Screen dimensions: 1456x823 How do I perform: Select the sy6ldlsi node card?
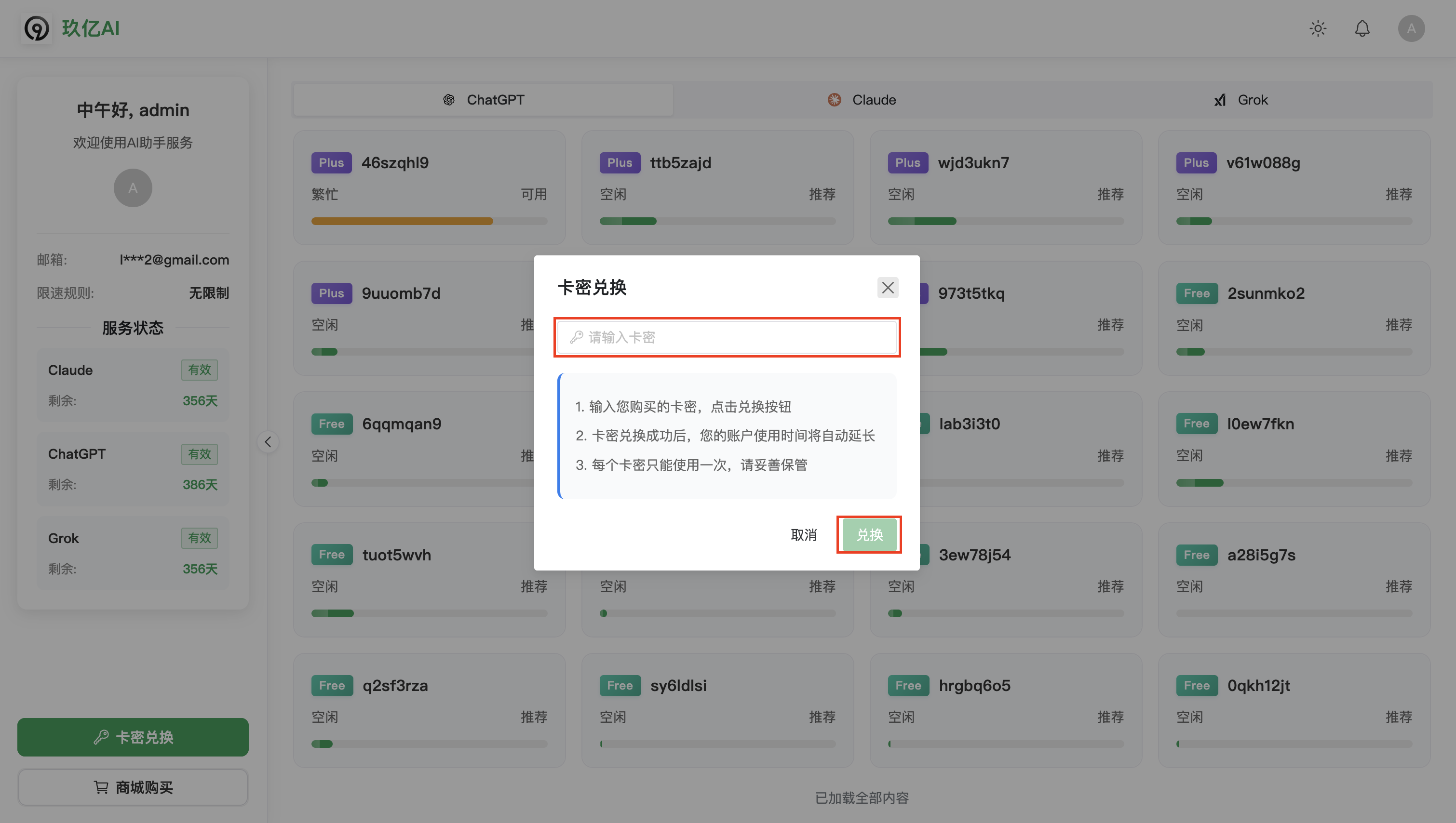[717, 711]
